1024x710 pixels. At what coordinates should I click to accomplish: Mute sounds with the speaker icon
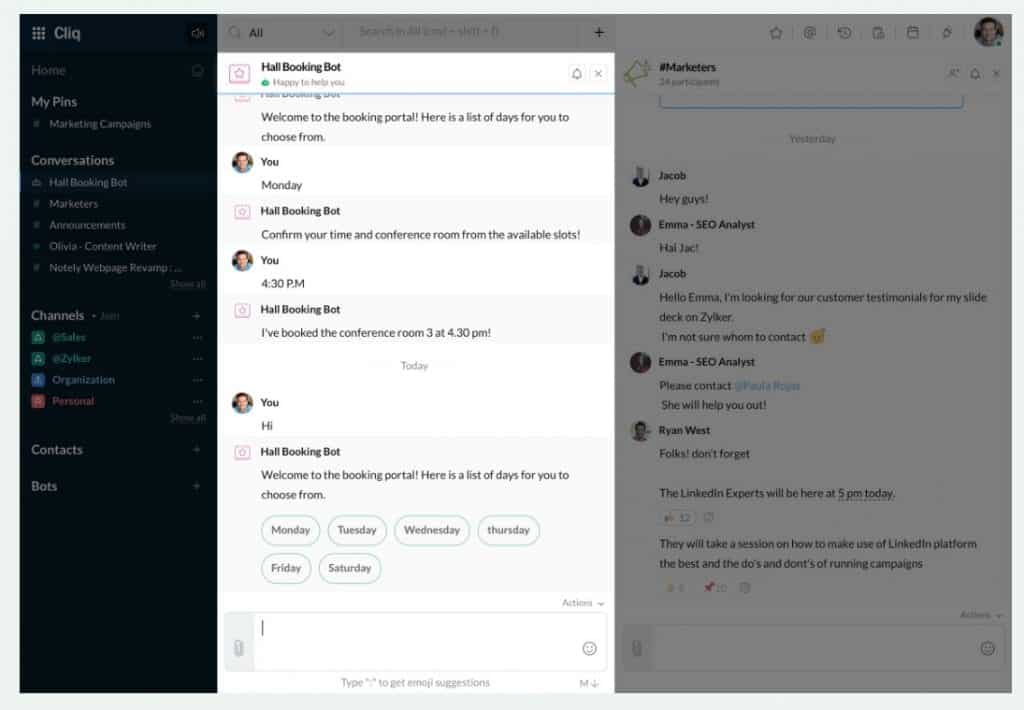197,33
